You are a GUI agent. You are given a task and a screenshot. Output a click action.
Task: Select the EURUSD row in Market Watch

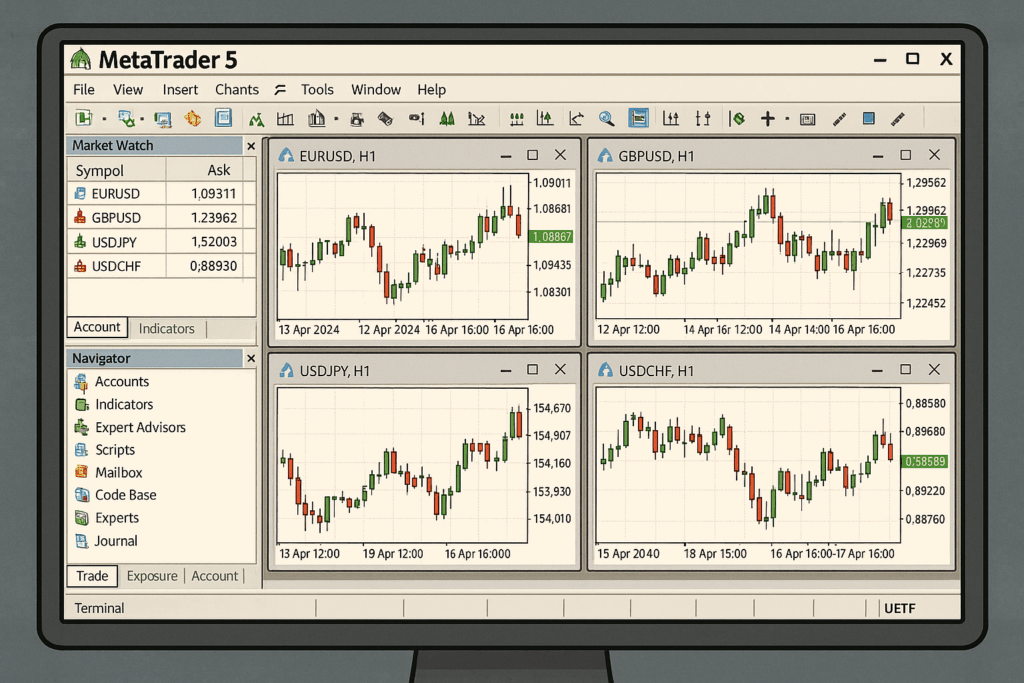(x=161, y=194)
